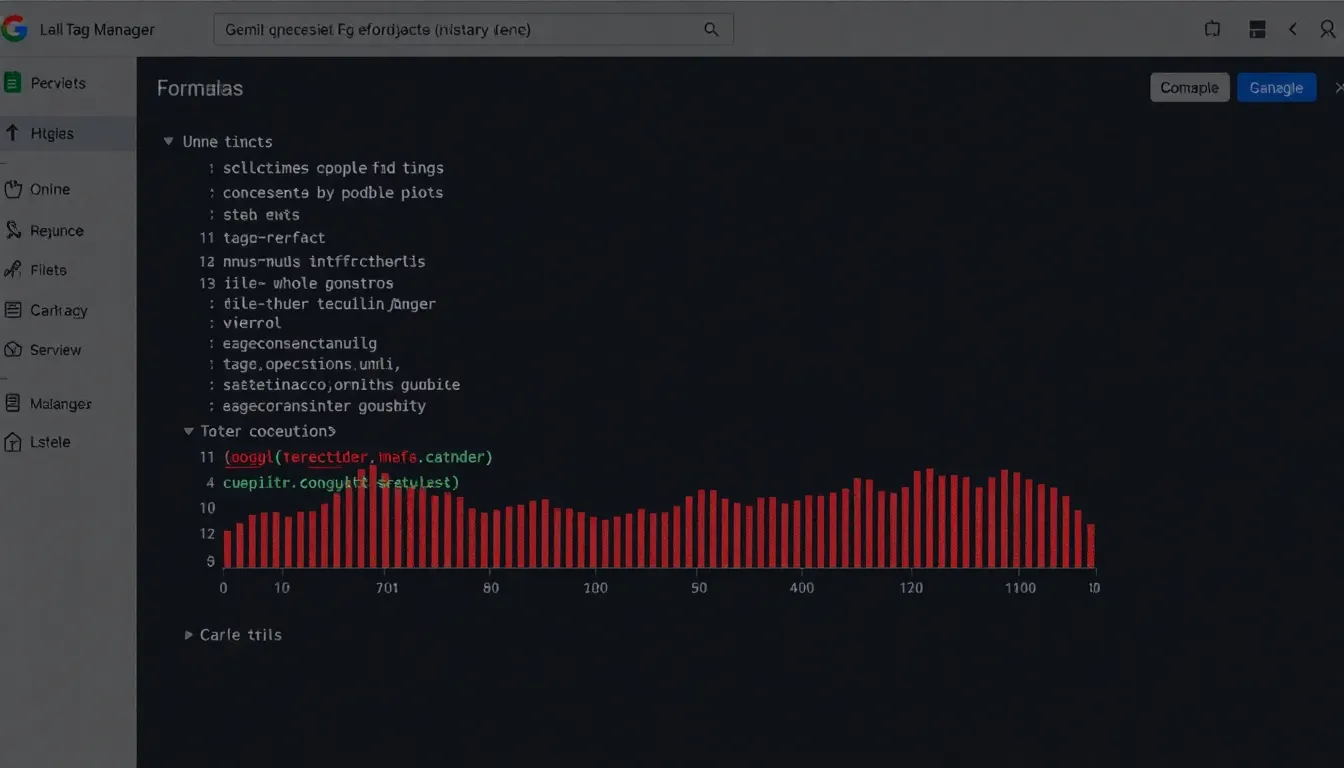The height and width of the screenshot is (768, 1344).
Task: Select the line 'eageconsenctanuilg'
Action: tap(300, 343)
